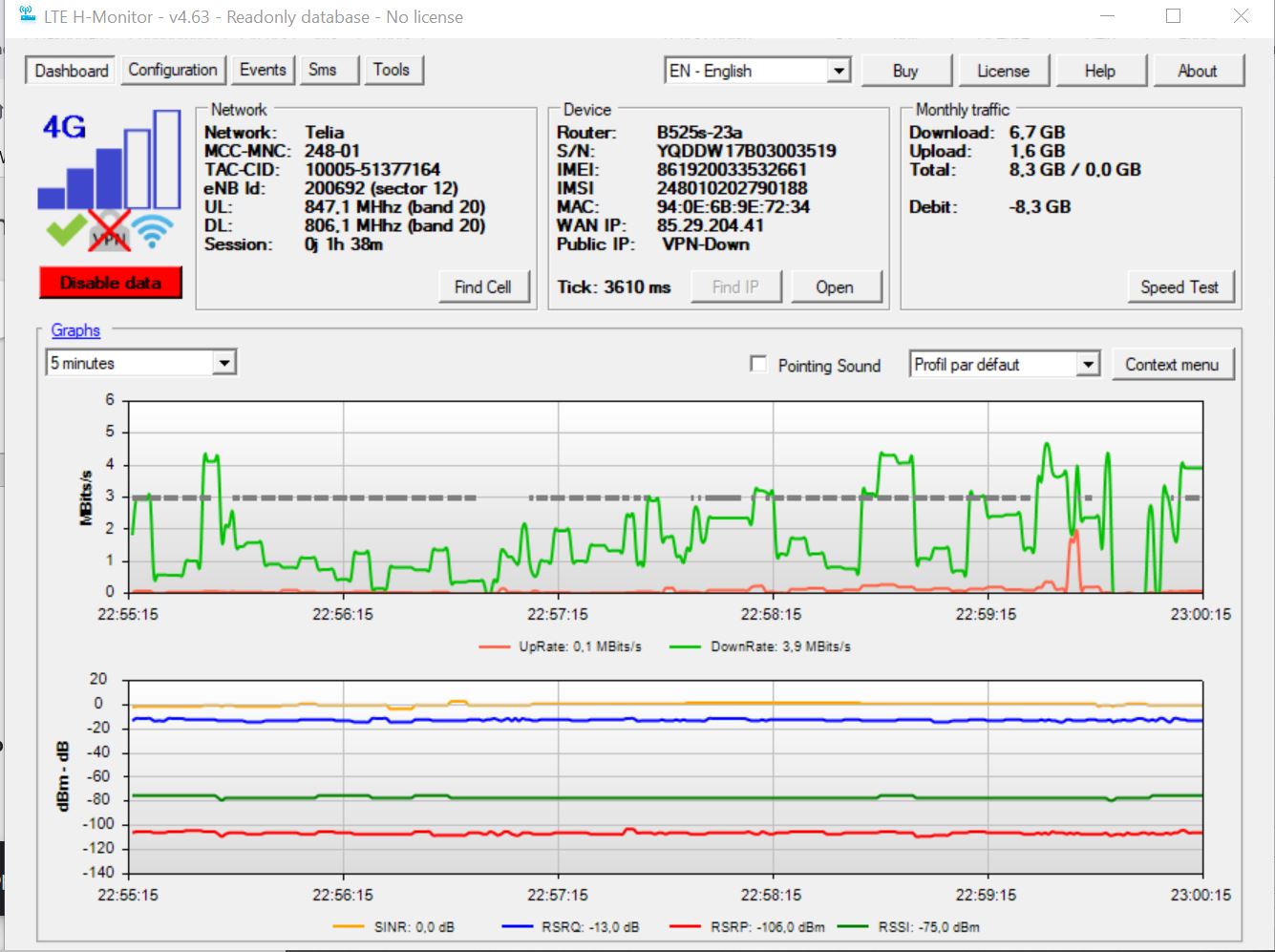Screen dimensions: 1275x952
Task: Click the Total traffic 8,3 GB / 0,0 GB
Action: (1075, 170)
